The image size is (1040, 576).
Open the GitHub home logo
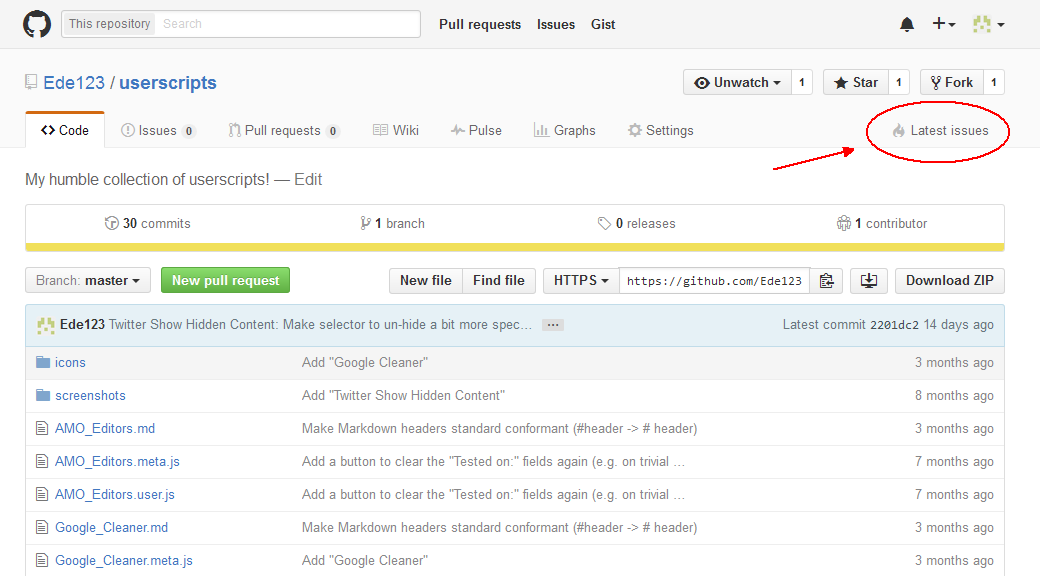coord(37,24)
